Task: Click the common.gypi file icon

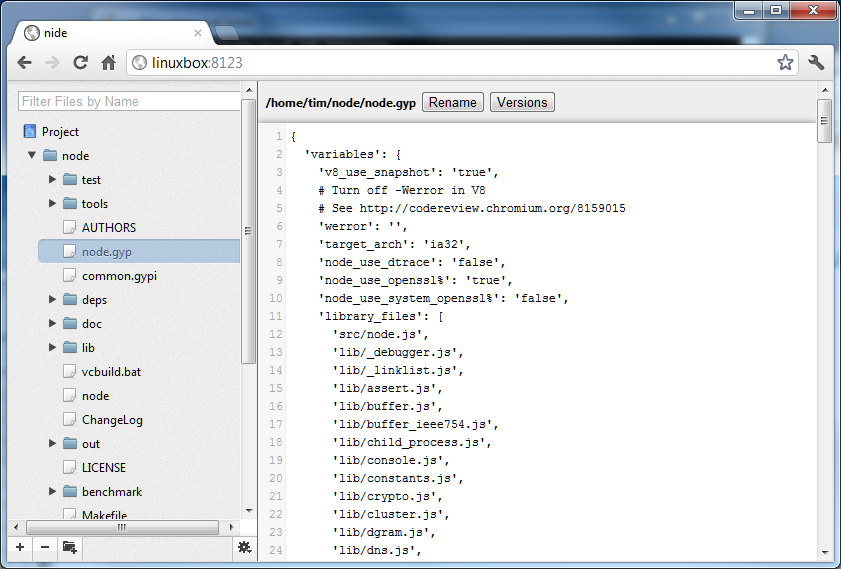Action: click(x=69, y=276)
